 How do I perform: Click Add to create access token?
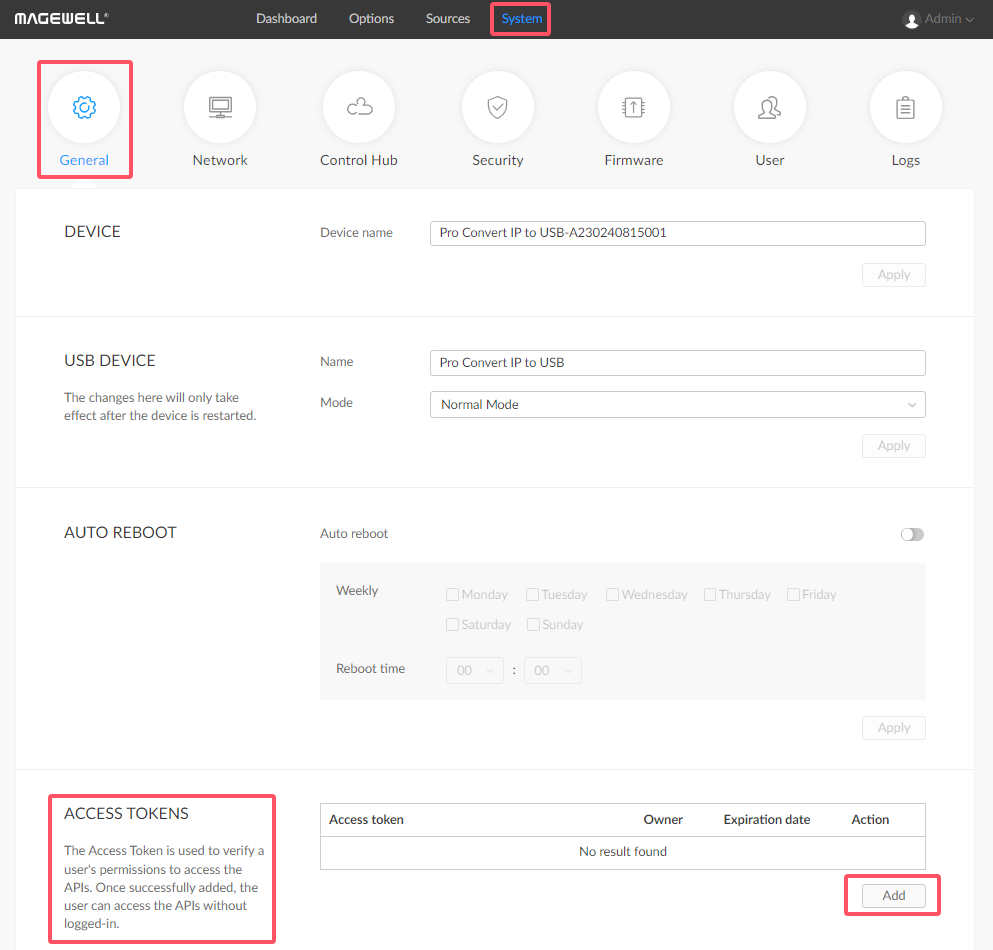coord(893,896)
